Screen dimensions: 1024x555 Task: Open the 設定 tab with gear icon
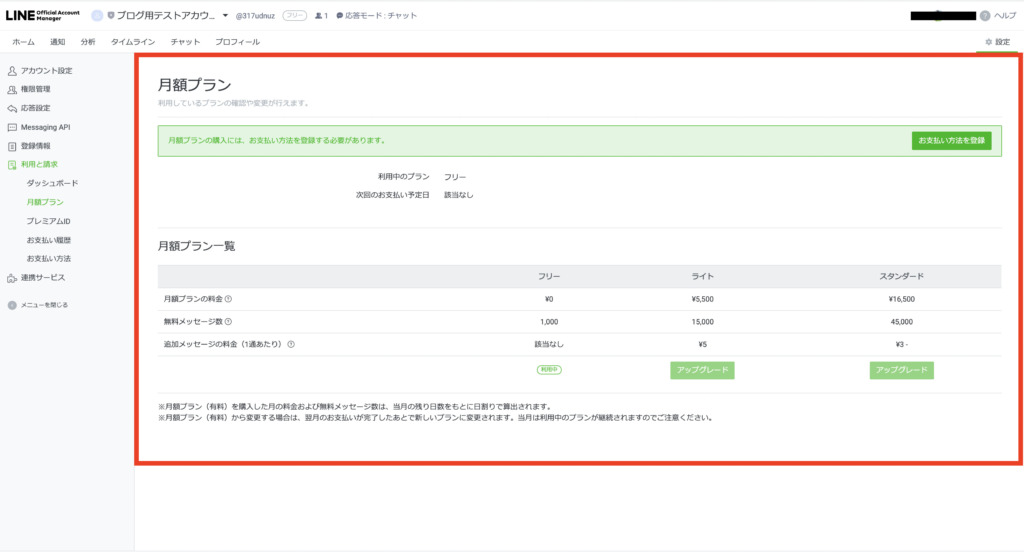click(997, 42)
